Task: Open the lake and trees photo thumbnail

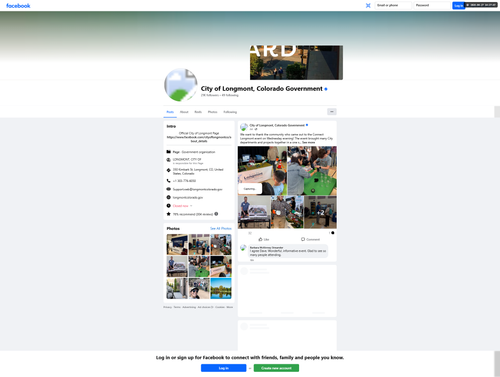Action: click(221, 288)
